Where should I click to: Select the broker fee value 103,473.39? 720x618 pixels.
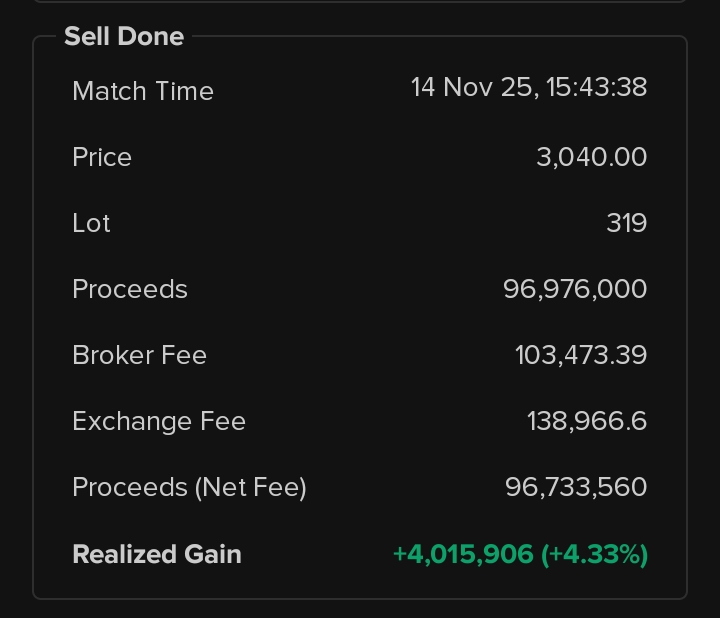(x=581, y=355)
